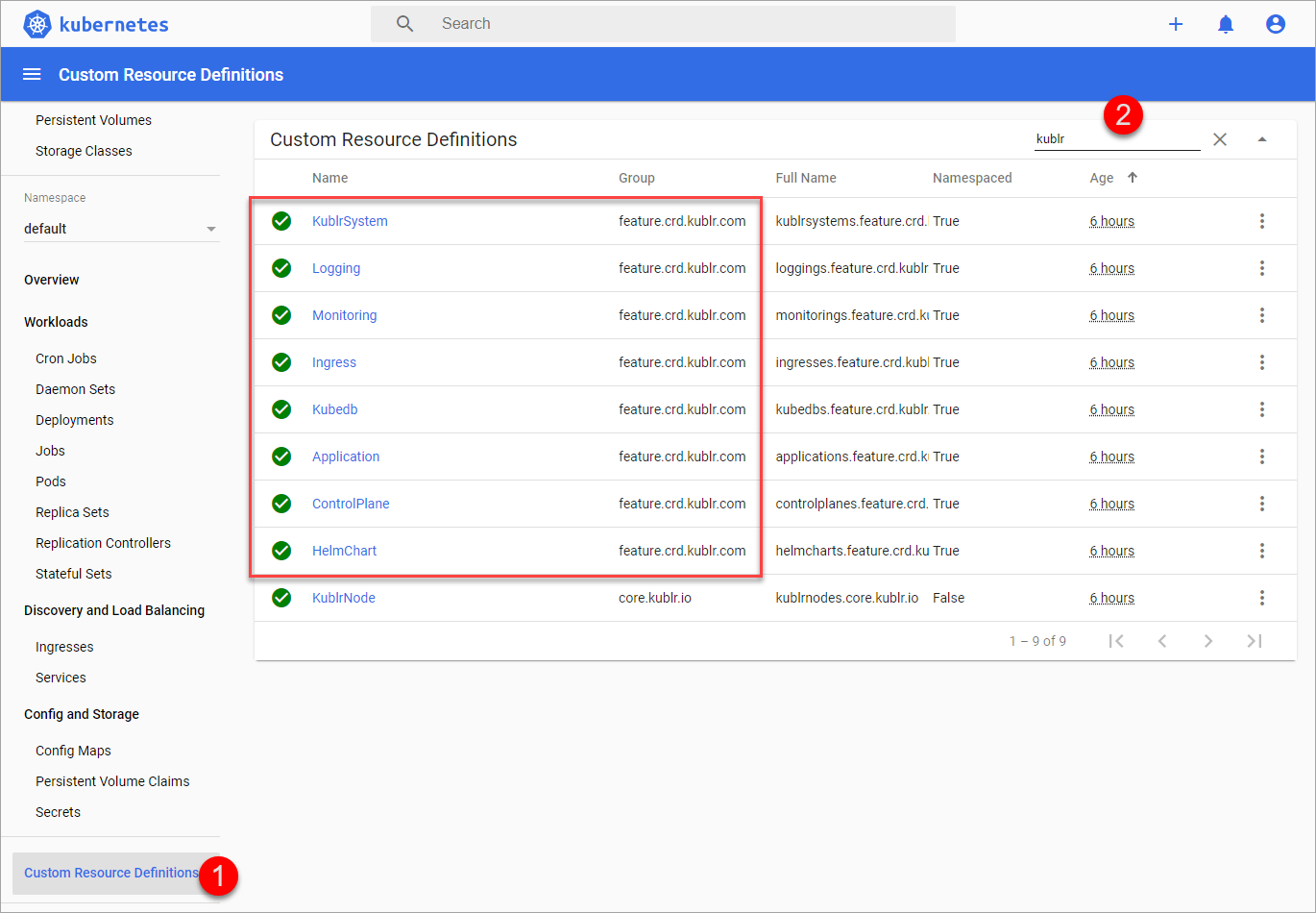The width and height of the screenshot is (1316, 913).
Task: Sort by the Name column header
Action: click(x=329, y=178)
